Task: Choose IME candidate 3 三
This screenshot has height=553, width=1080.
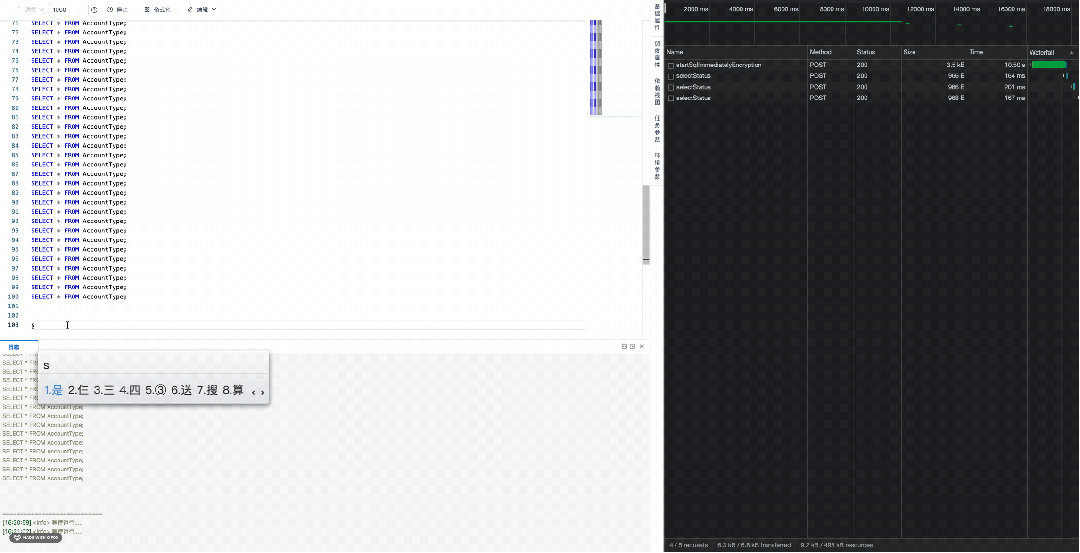Action: (x=104, y=390)
